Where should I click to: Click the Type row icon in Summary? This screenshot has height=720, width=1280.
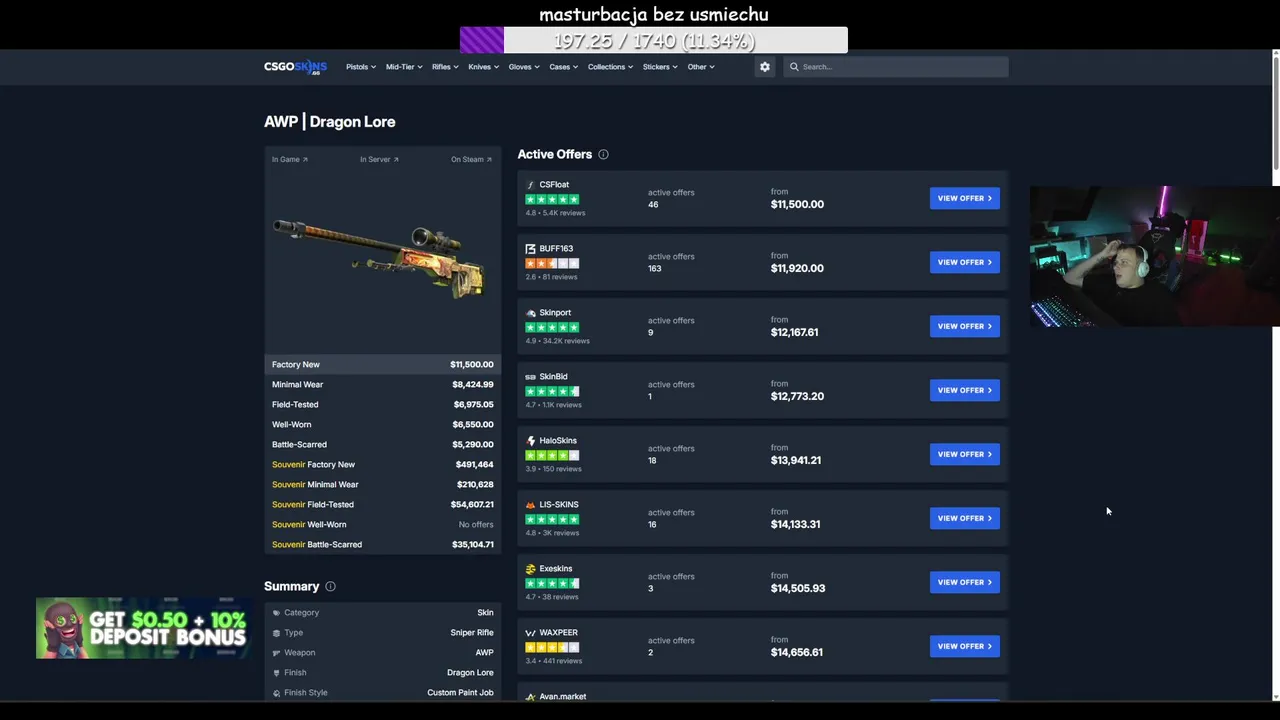point(277,632)
